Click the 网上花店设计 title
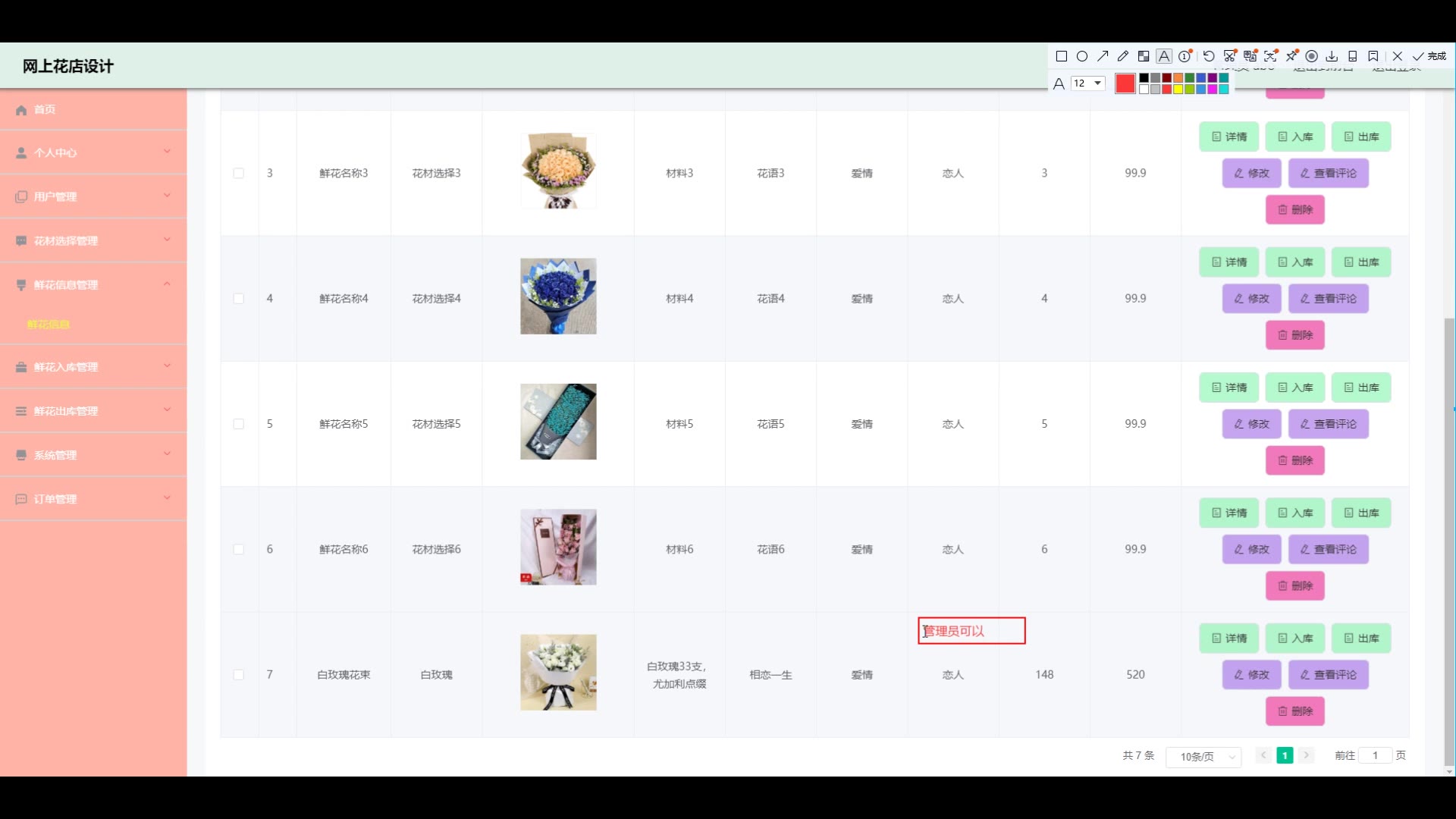1456x819 pixels. coord(68,67)
